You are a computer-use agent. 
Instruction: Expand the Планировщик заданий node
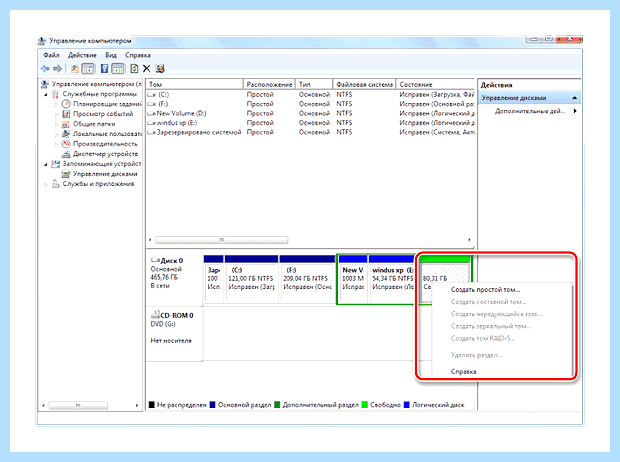56,104
